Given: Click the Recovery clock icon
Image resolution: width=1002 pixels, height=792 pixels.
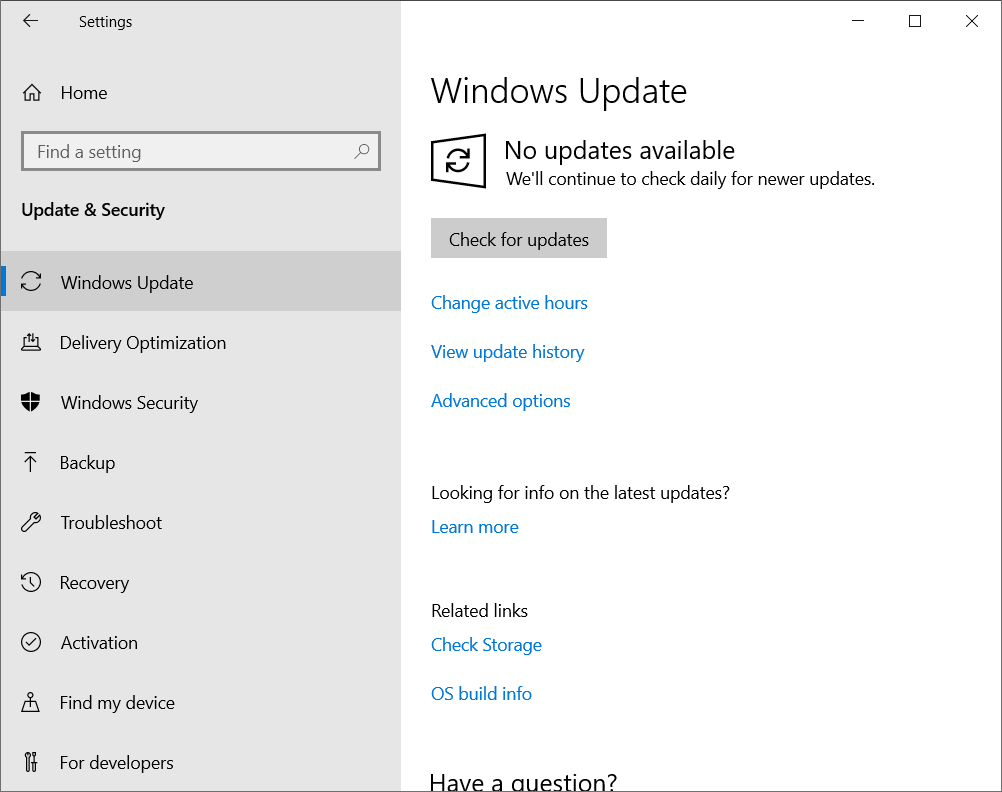Looking at the screenshot, I should 31,582.
